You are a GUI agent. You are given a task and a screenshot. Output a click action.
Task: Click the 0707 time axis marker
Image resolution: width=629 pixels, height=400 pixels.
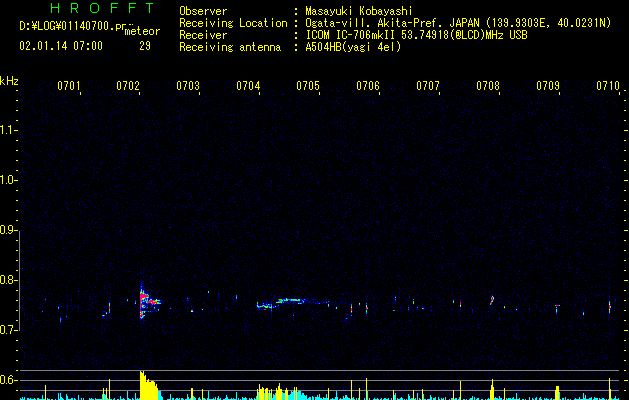click(428, 86)
